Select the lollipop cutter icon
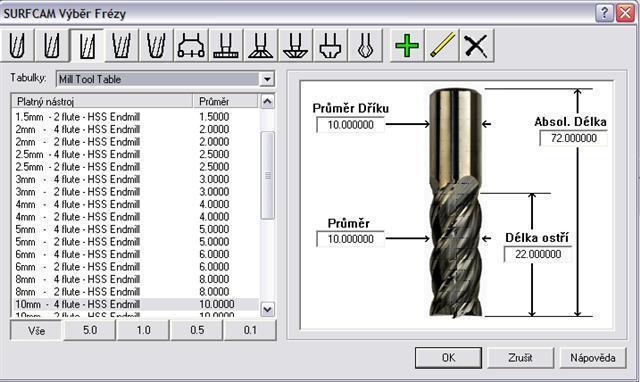 click(364, 45)
